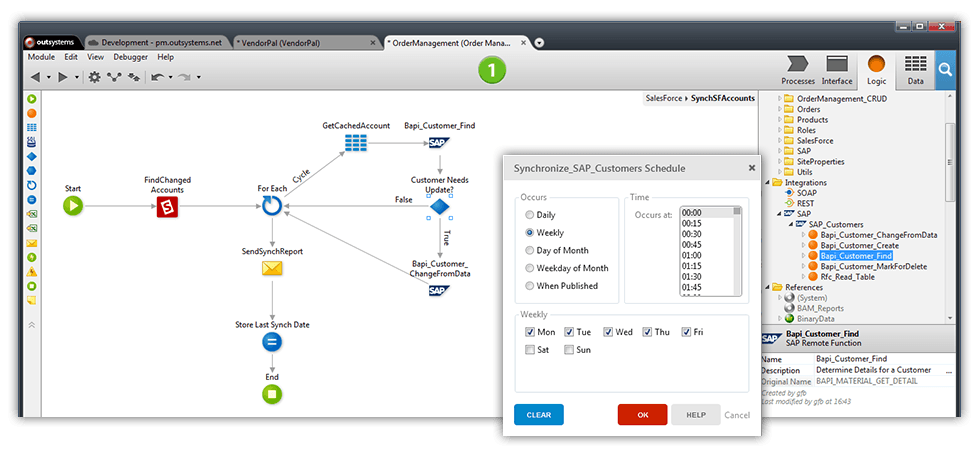
Task: Select the Start tool in the left toolbox
Action: [31, 99]
